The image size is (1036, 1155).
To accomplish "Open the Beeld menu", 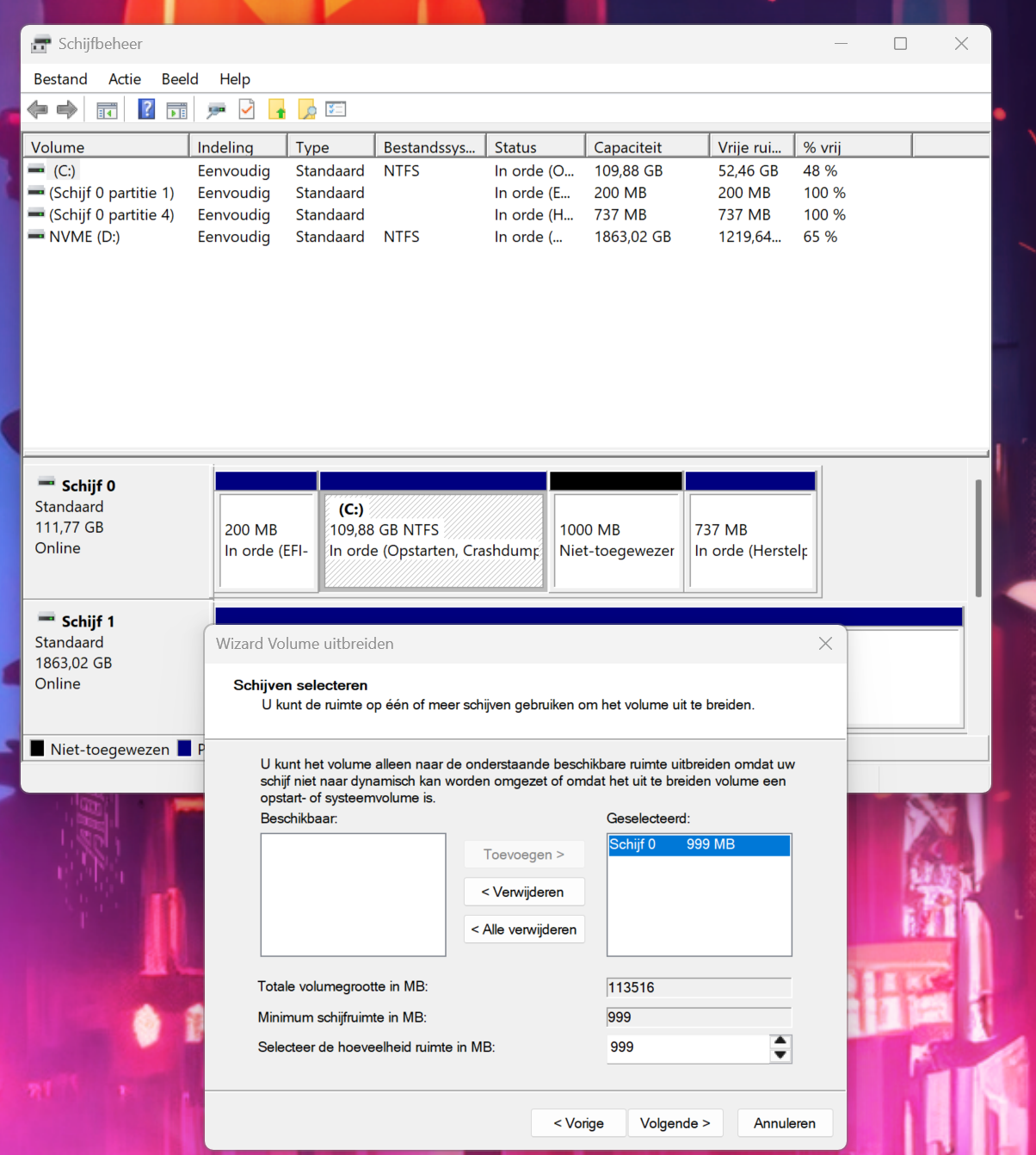I will click(x=180, y=79).
